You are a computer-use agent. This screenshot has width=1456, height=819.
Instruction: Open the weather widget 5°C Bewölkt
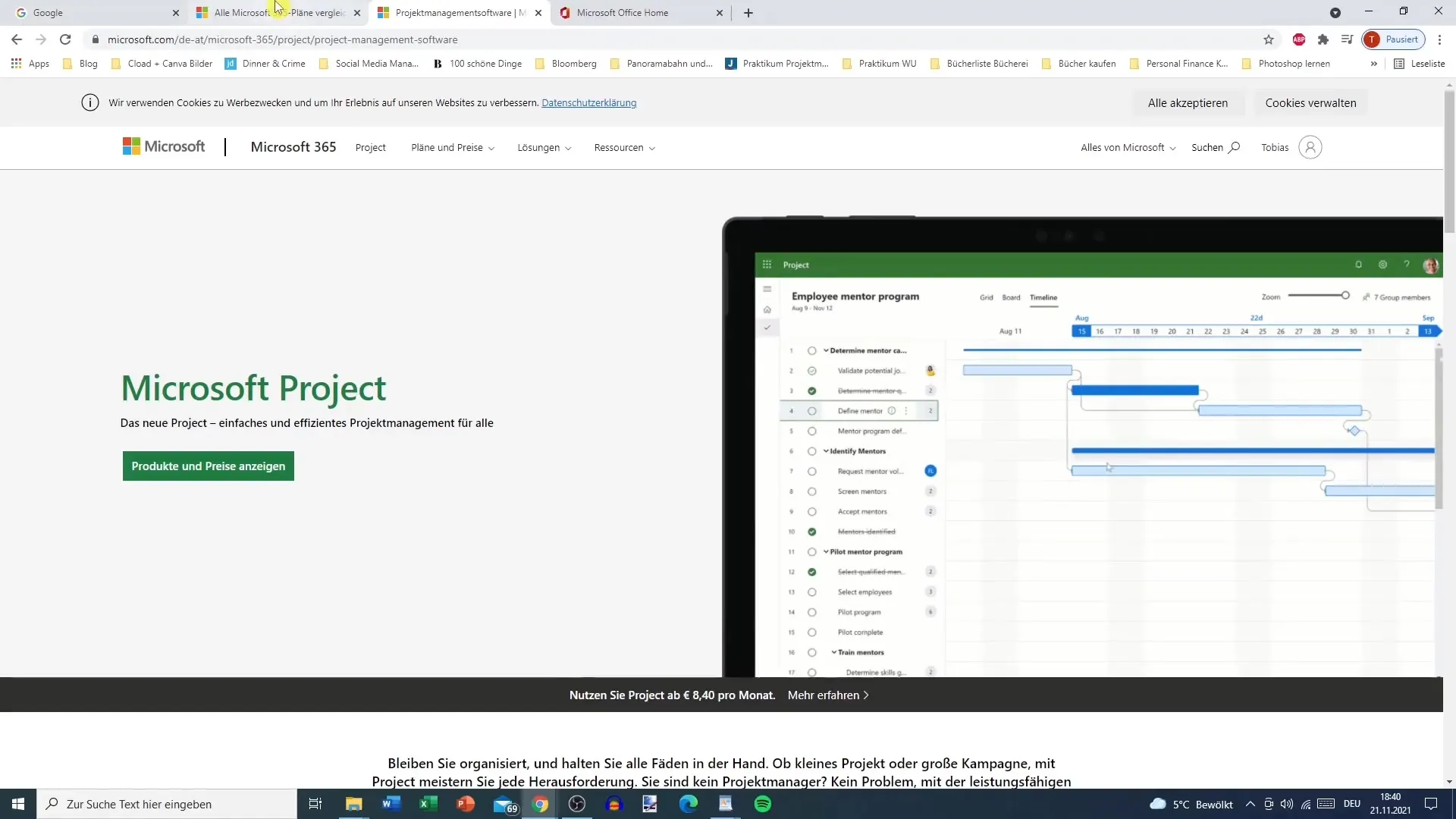(1191, 804)
